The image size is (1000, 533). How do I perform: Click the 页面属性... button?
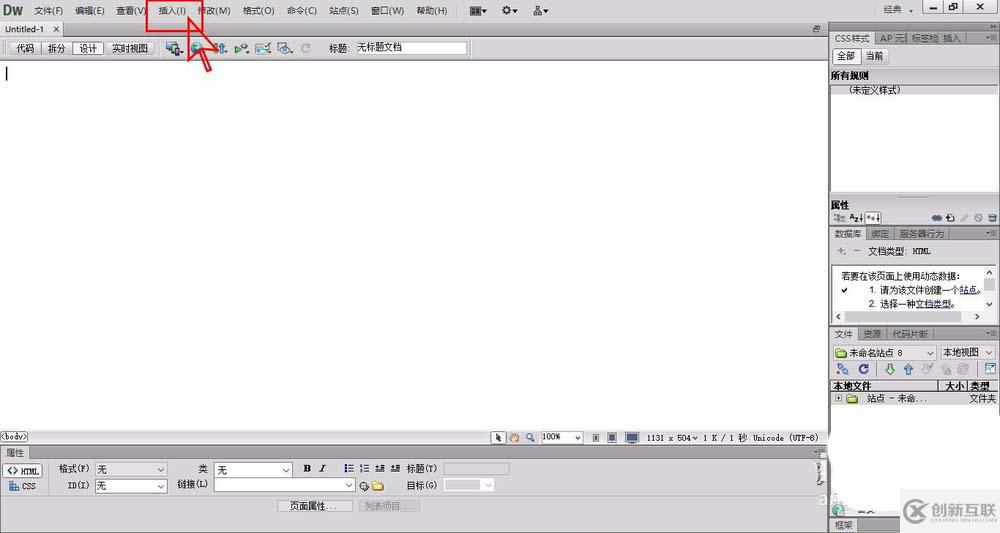[314, 506]
